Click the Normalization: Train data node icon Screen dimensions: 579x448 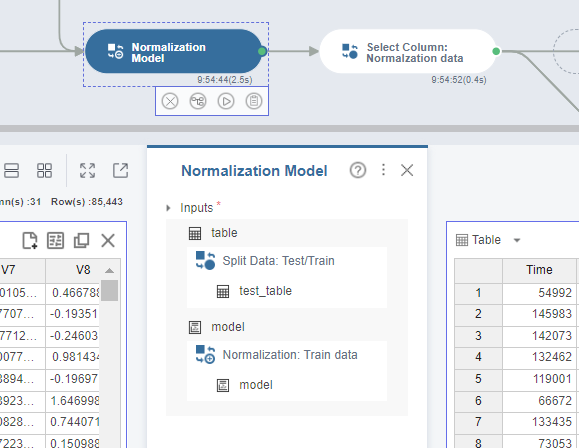[x=205, y=355]
